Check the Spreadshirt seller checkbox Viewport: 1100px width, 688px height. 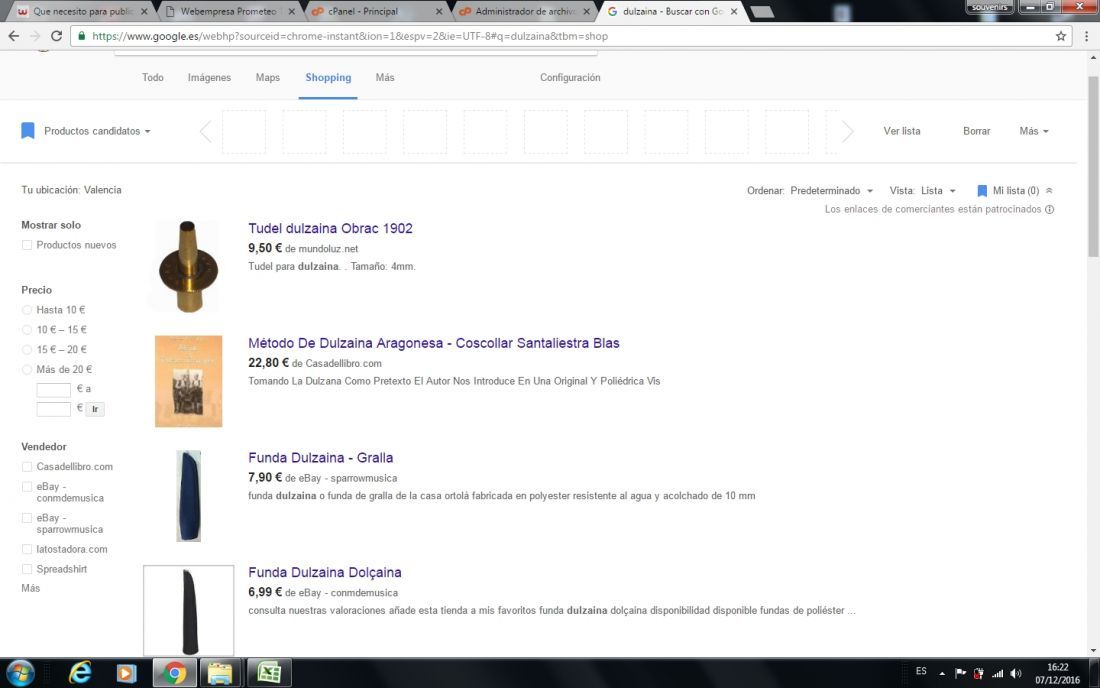(27, 569)
